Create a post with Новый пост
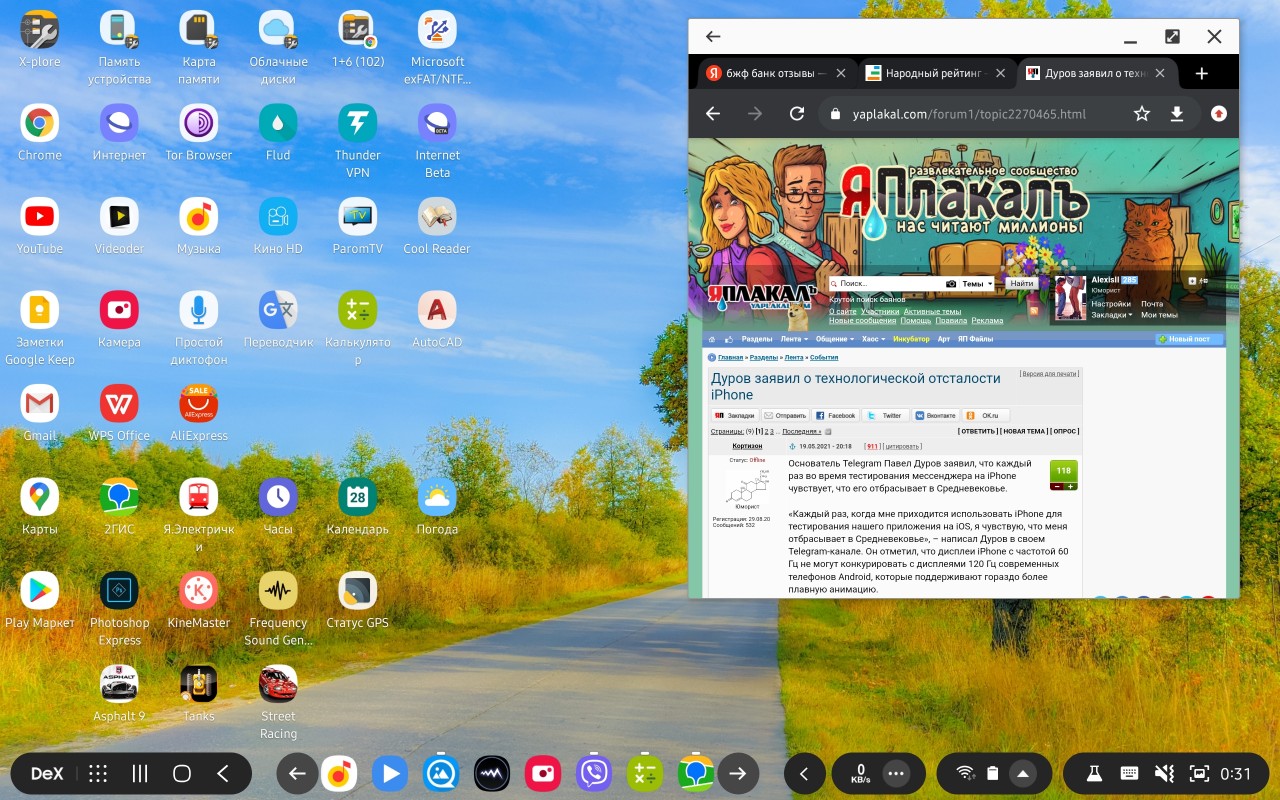1280x800 pixels. tap(1190, 339)
